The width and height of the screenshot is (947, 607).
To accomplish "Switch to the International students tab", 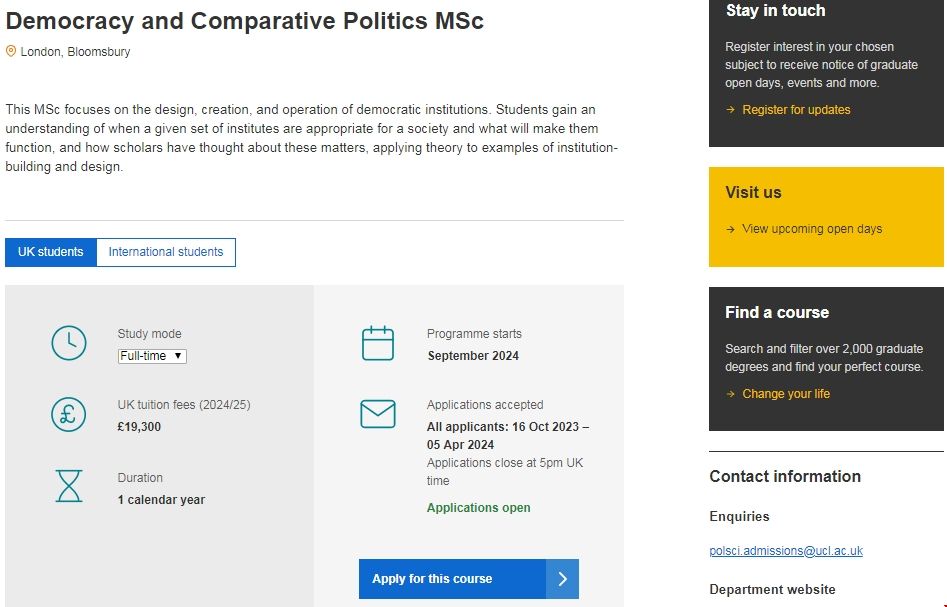I will (x=166, y=252).
